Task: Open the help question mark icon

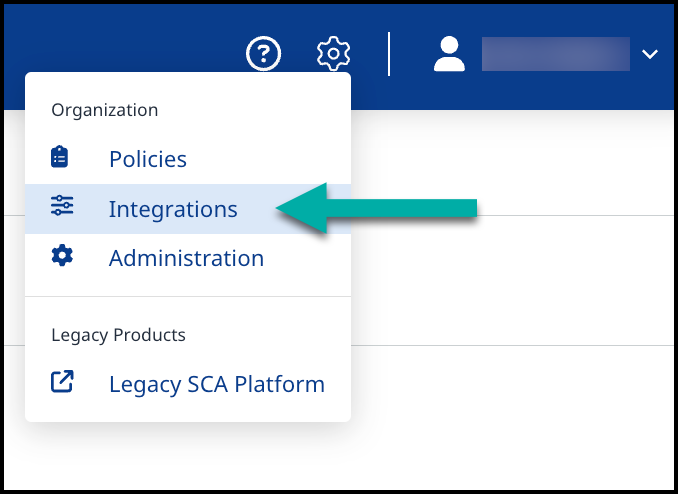Action: (264, 54)
